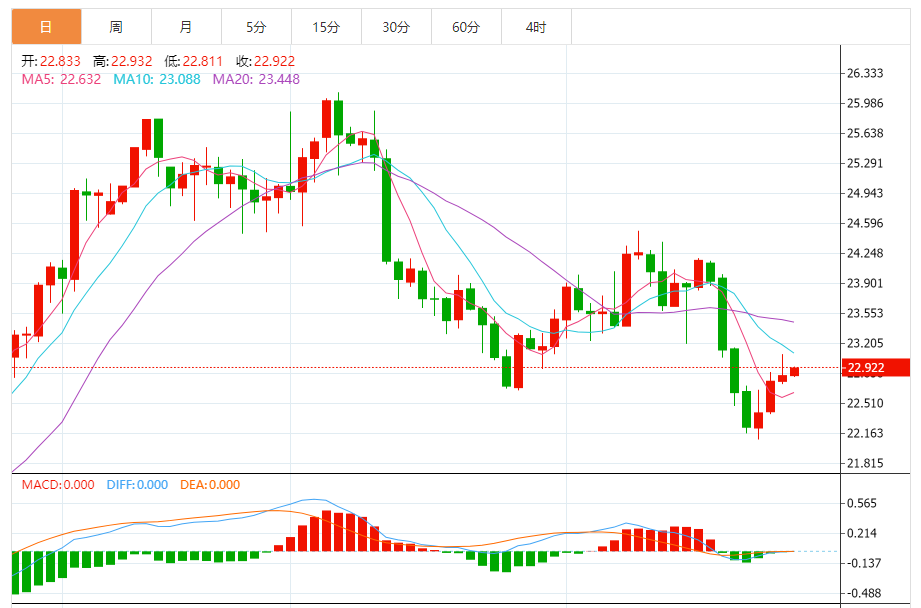Click the 26.333 price axis label
The image size is (921, 608).
pos(865,73)
